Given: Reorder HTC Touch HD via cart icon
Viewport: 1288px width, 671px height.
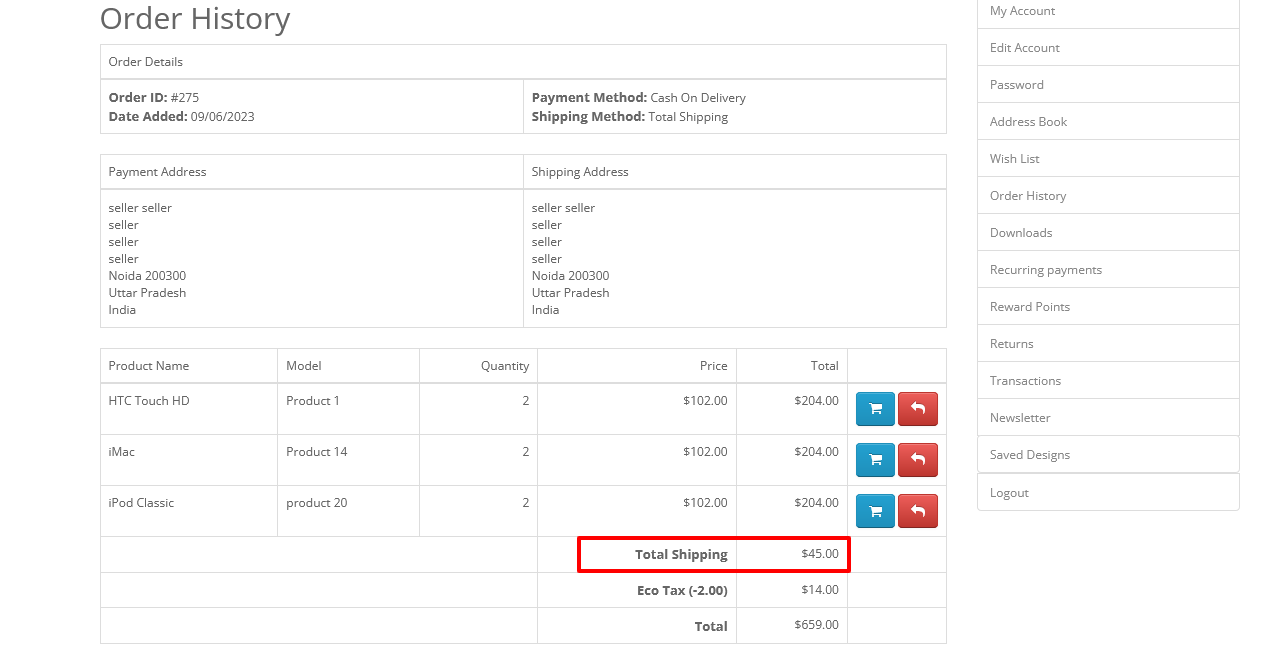Looking at the screenshot, I should pyautogui.click(x=875, y=409).
